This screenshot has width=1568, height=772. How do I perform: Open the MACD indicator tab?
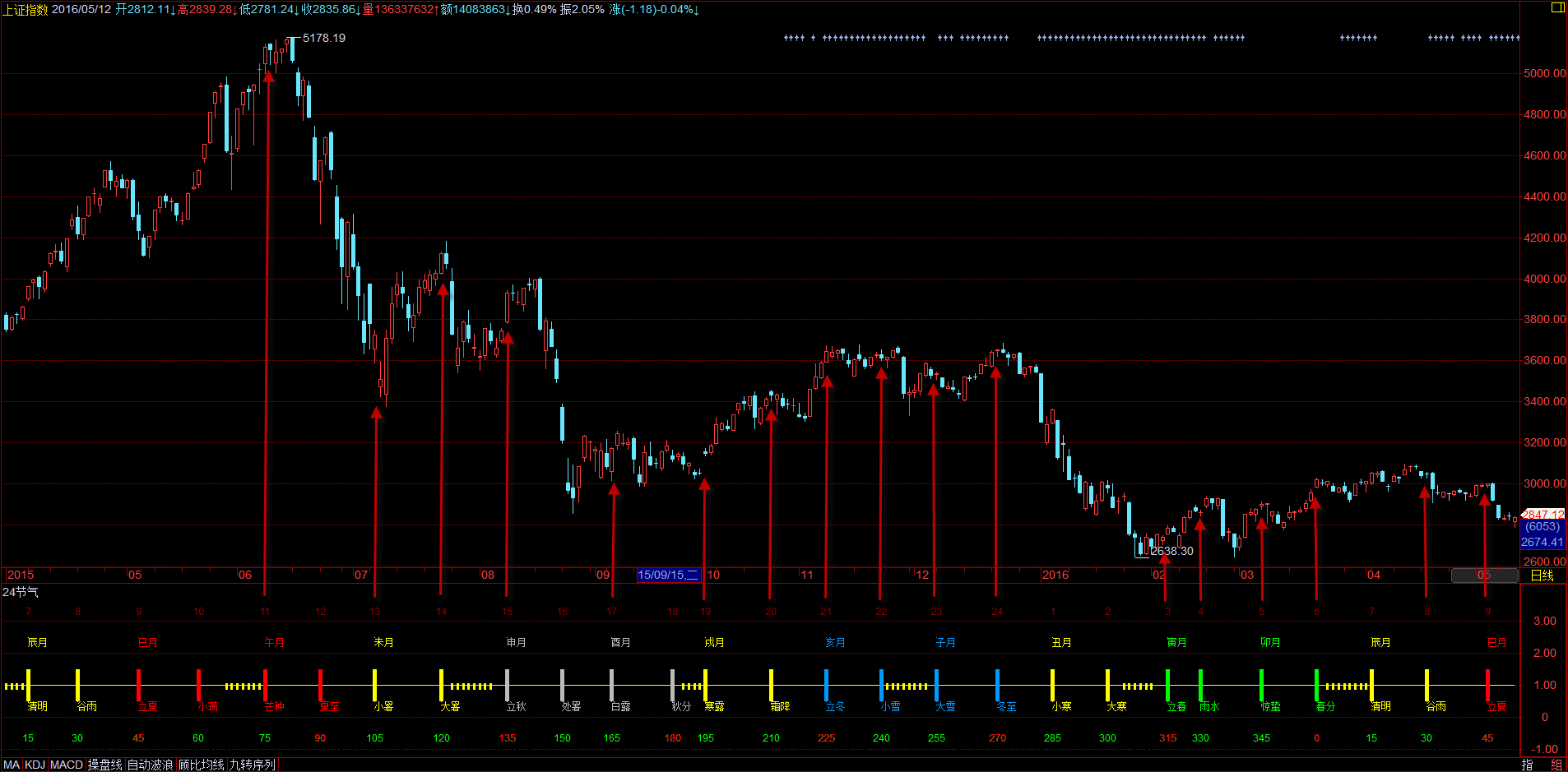click(x=67, y=765)
